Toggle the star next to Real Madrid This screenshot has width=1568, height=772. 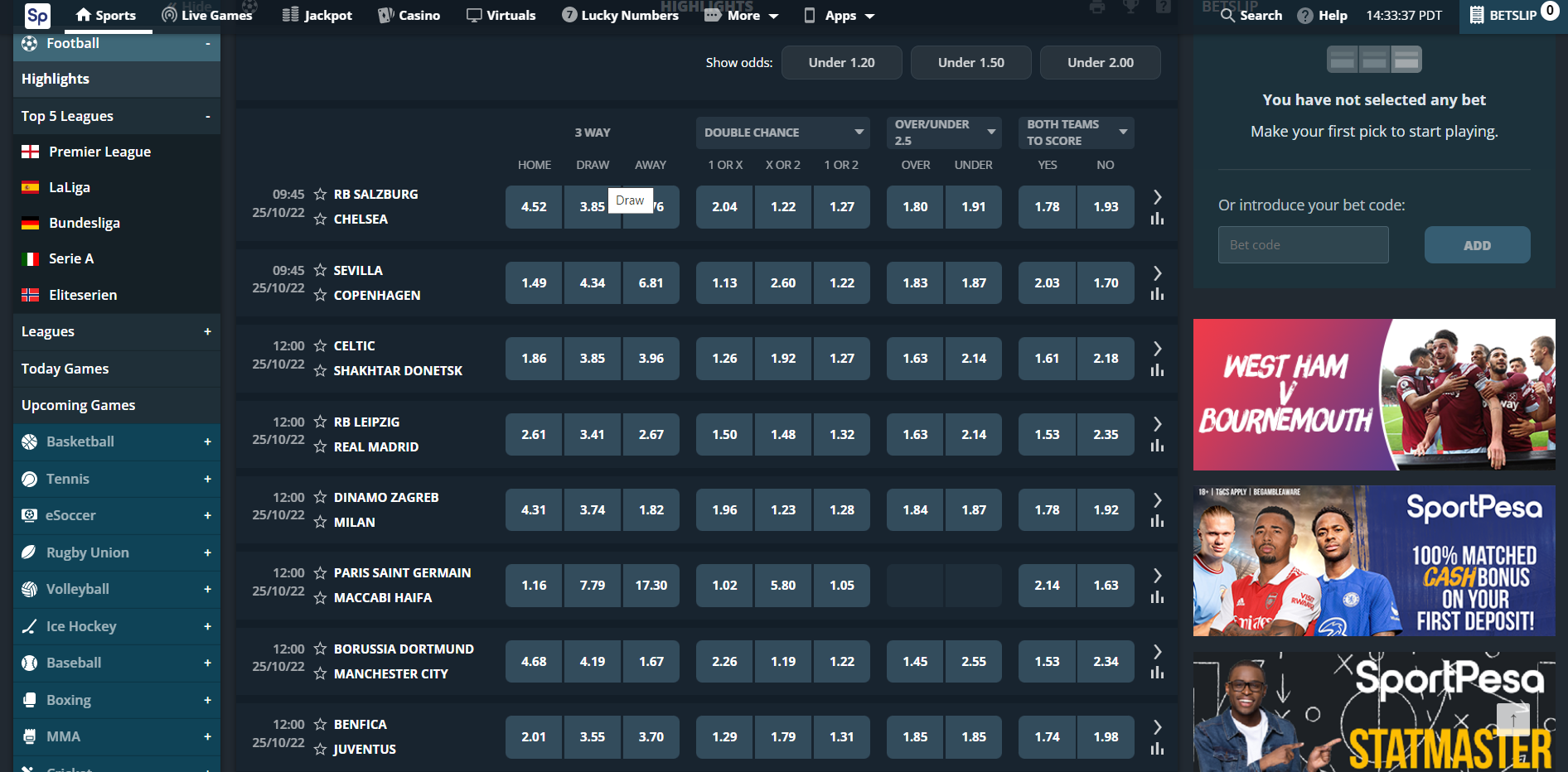(320, 447)
